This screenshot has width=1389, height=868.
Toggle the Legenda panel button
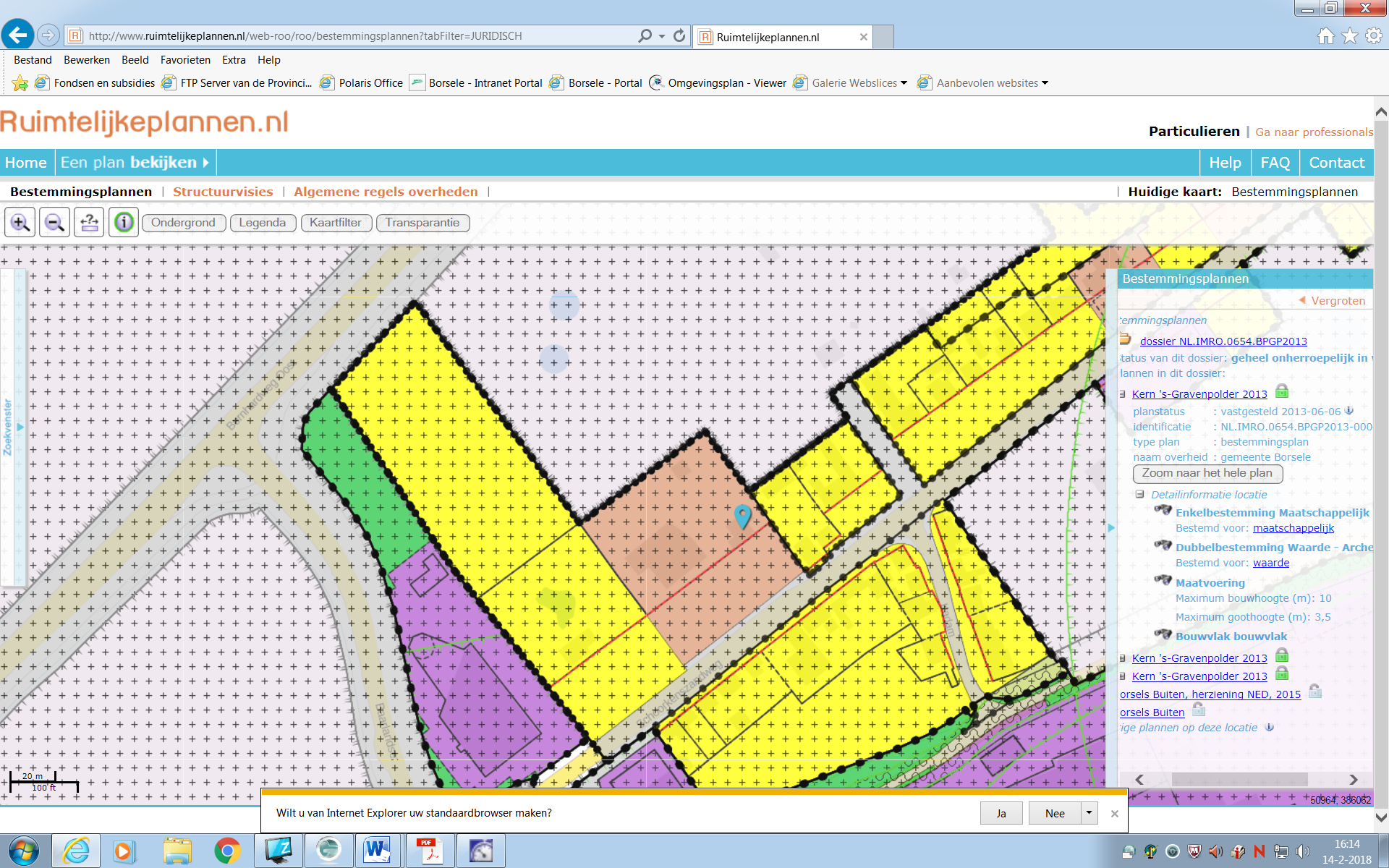262,223
